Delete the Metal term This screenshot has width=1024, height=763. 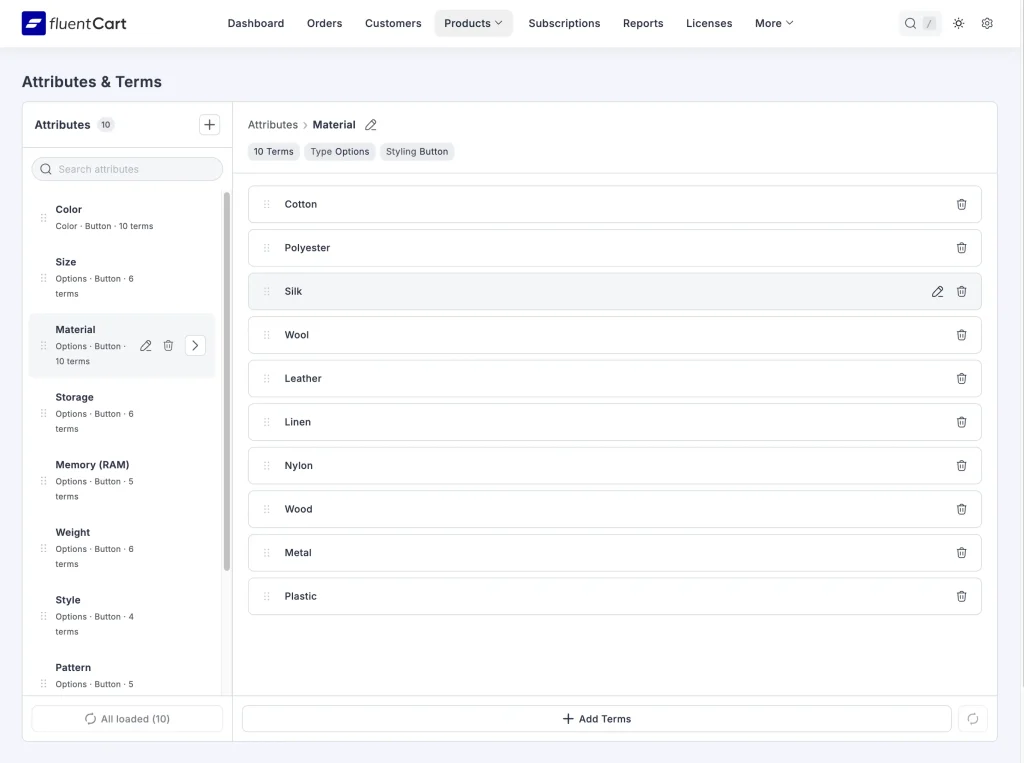(x=961, y=553)
